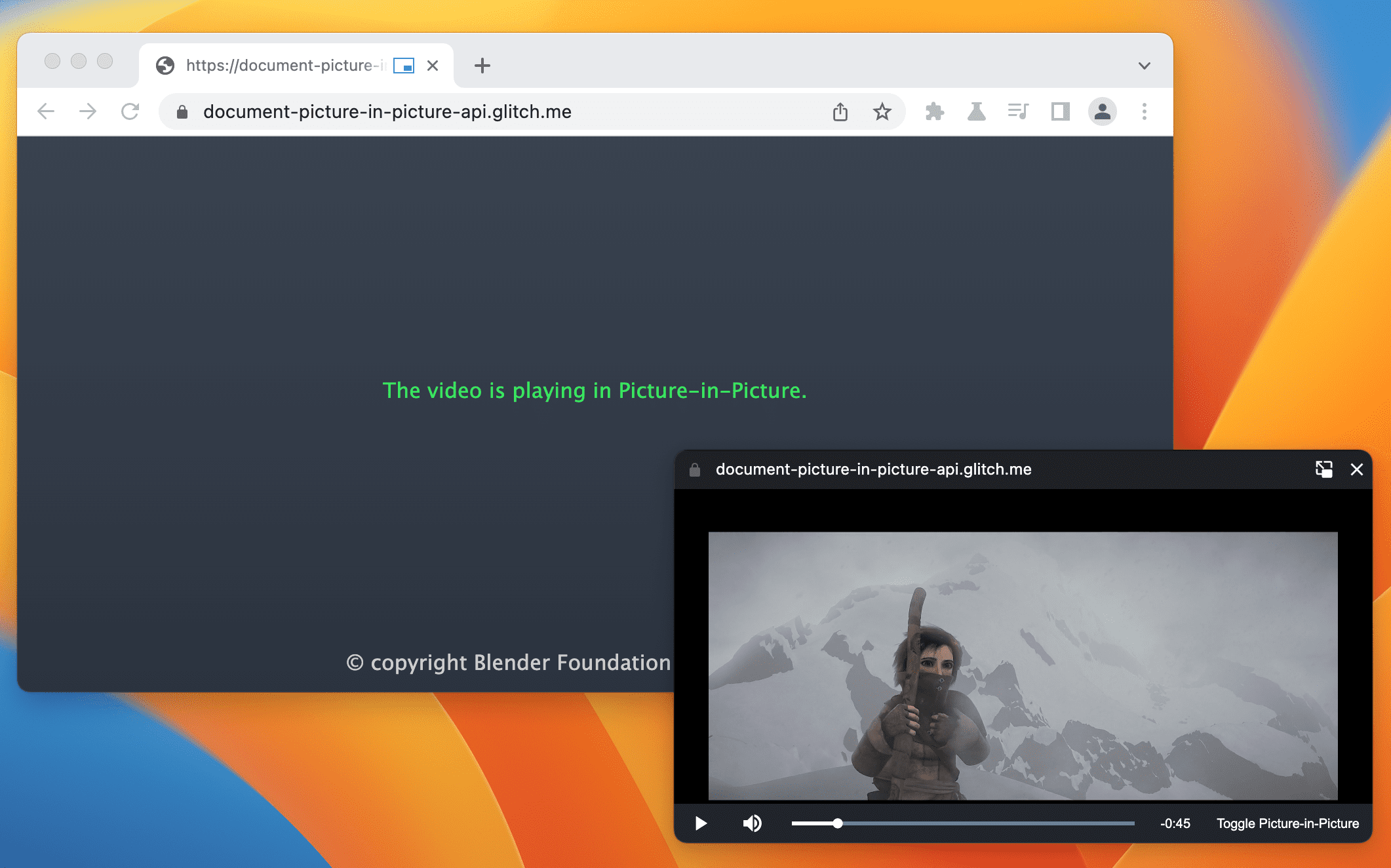1391x868 pixels.
Task: Click the Picture-in-Picture indicator on the tab
Action: point(404,66)
